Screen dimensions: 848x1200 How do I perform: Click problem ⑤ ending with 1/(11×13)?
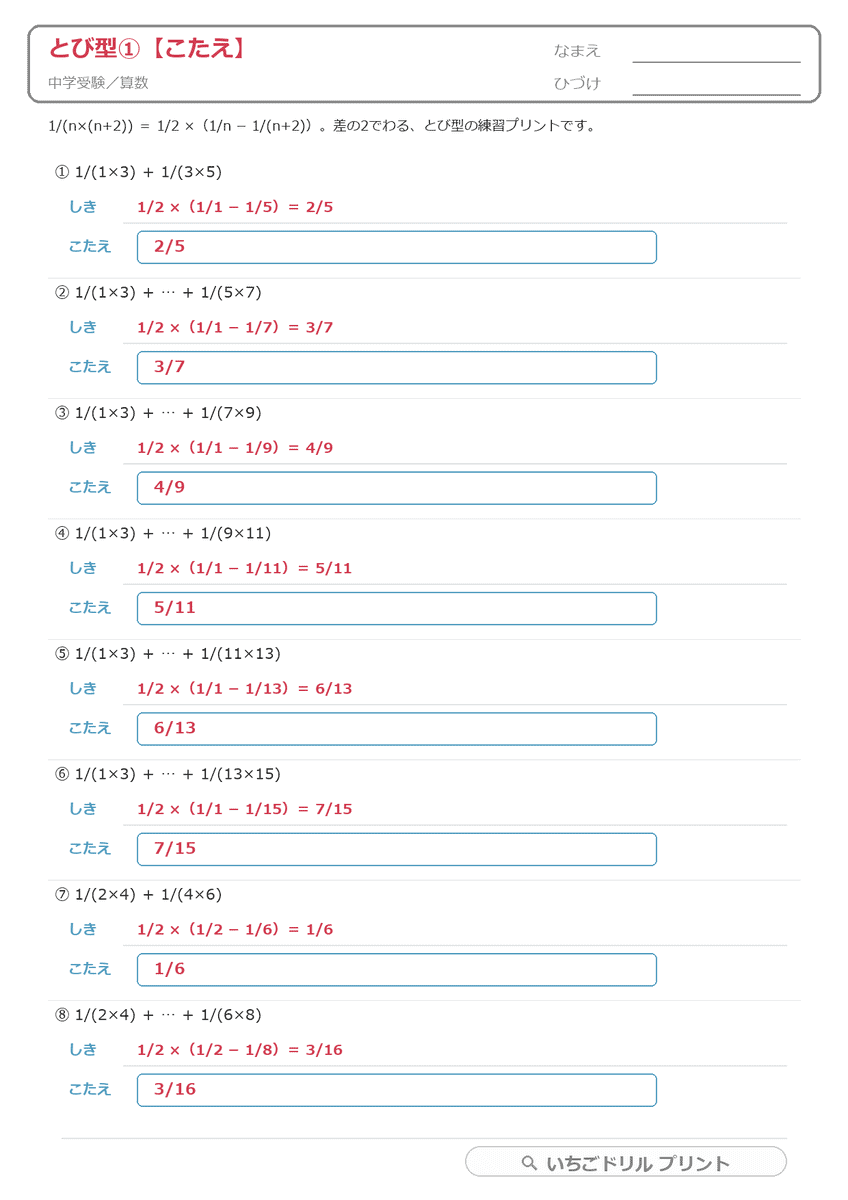pos(168,654)
